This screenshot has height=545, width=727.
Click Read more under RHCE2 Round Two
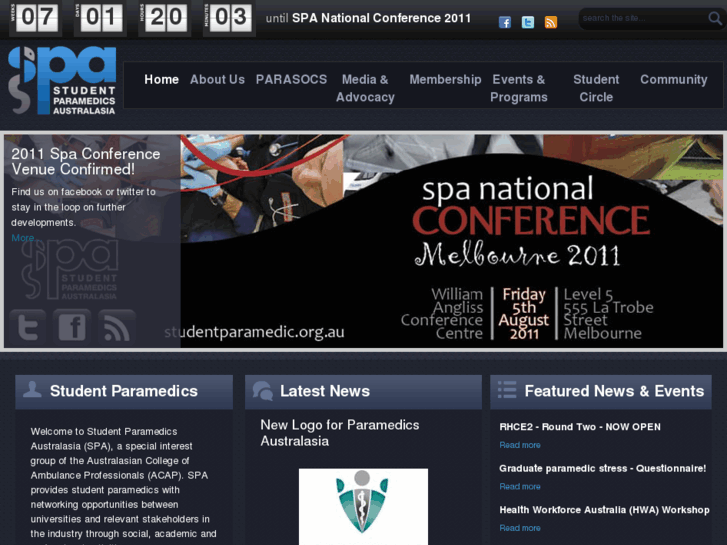(x=520, y=445)
